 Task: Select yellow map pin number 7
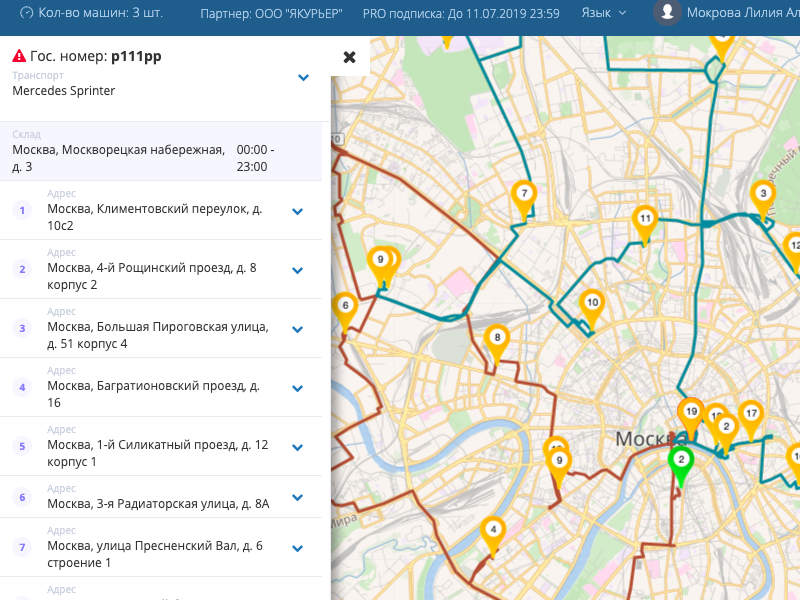tap(522, 195)
